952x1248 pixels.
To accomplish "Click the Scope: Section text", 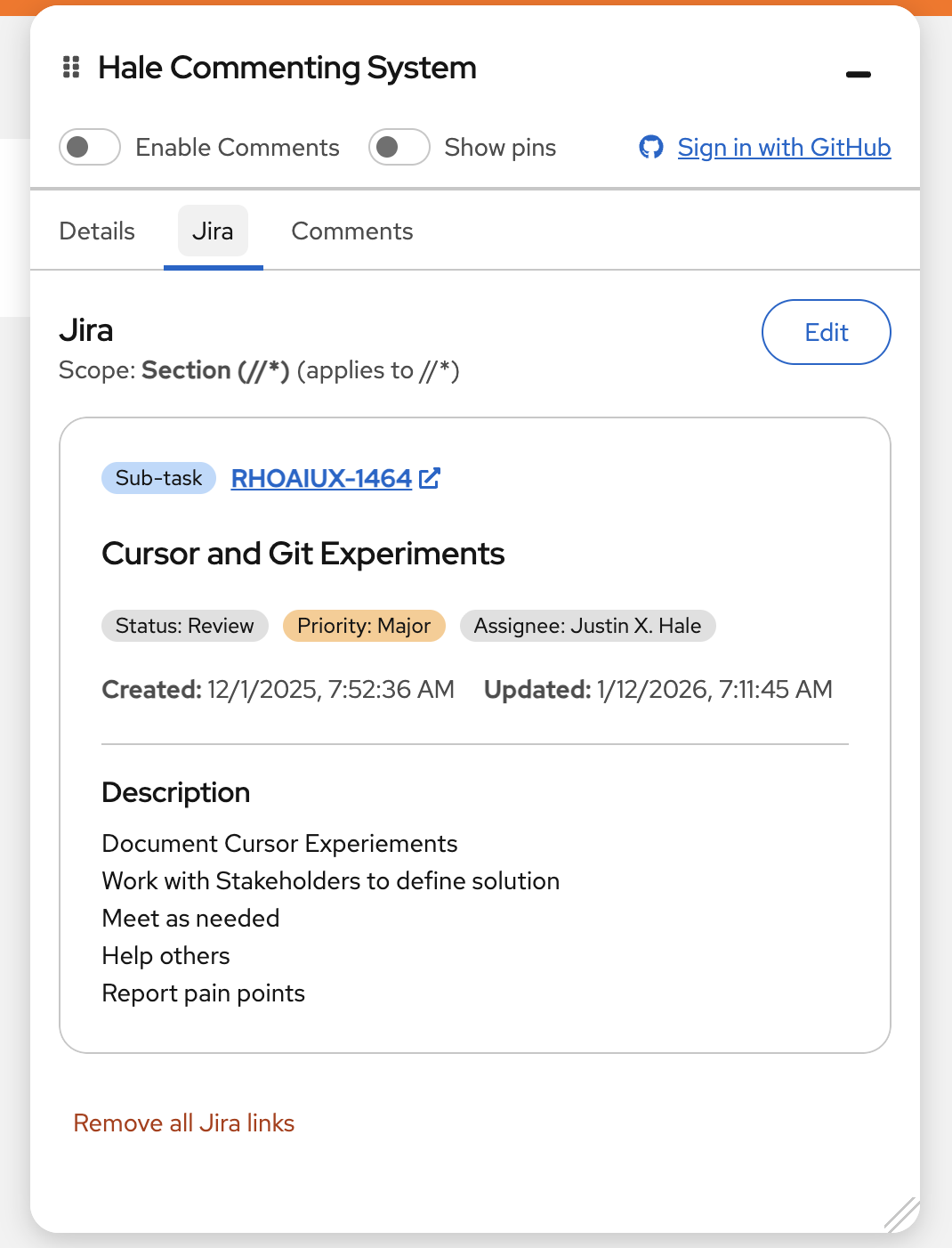I will pyautogui.click(x=259, y=370).
